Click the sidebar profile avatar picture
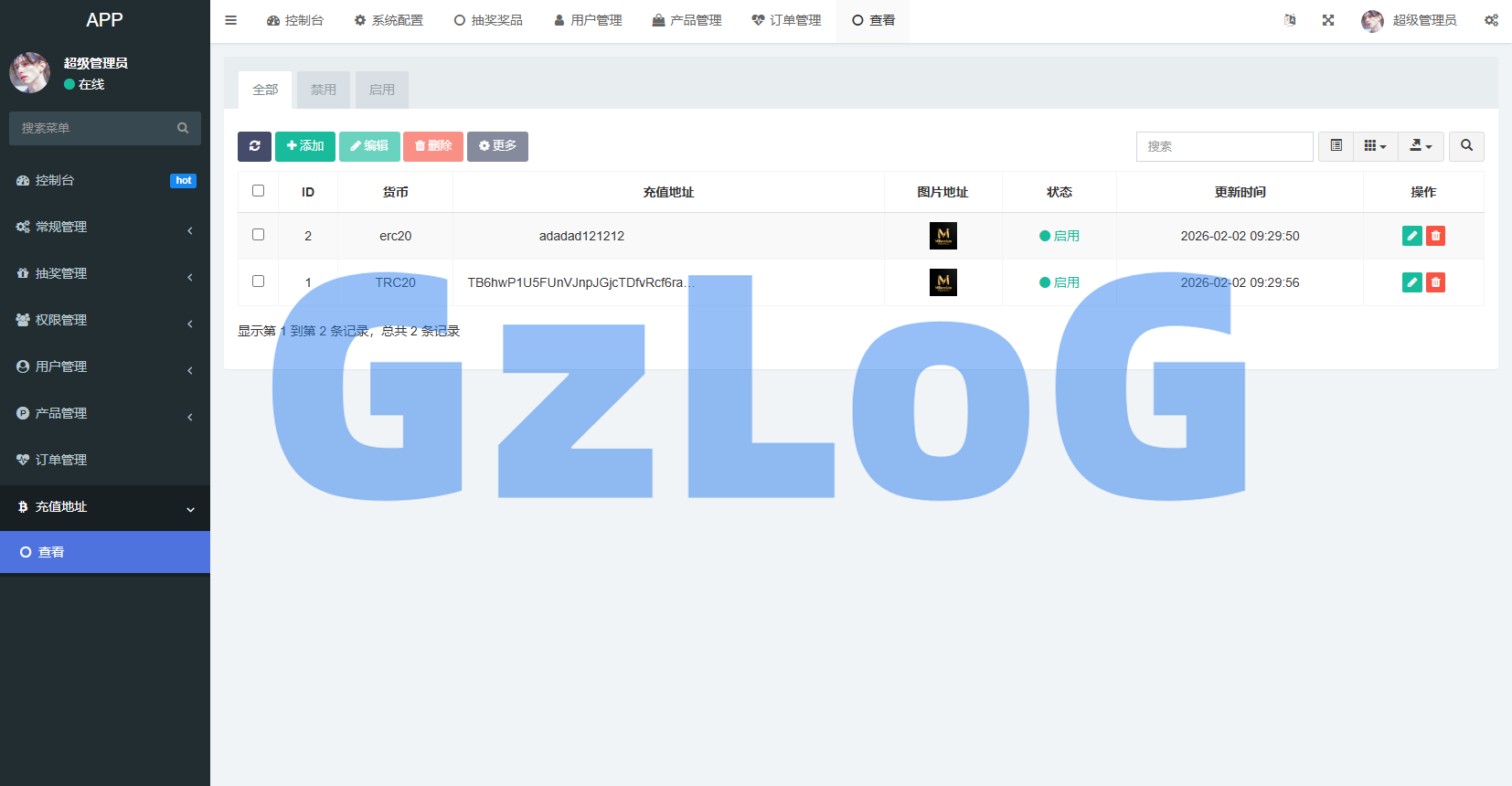The image size is (1512, 786). [29, 72]
